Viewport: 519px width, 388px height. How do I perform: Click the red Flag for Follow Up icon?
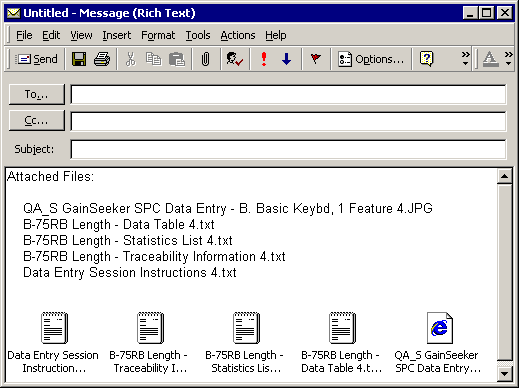coord(315,59)
